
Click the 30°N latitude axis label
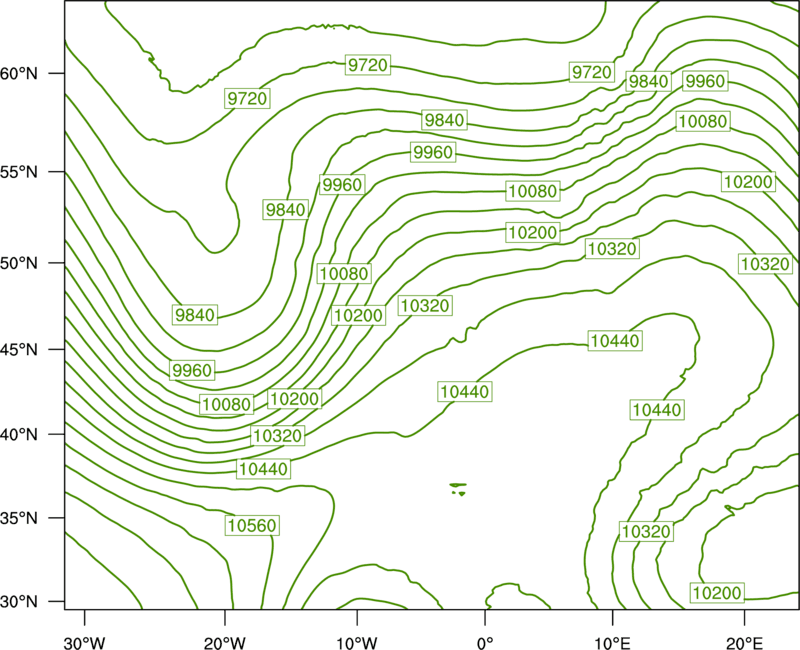pyautogui.click(x=19, y=602)
